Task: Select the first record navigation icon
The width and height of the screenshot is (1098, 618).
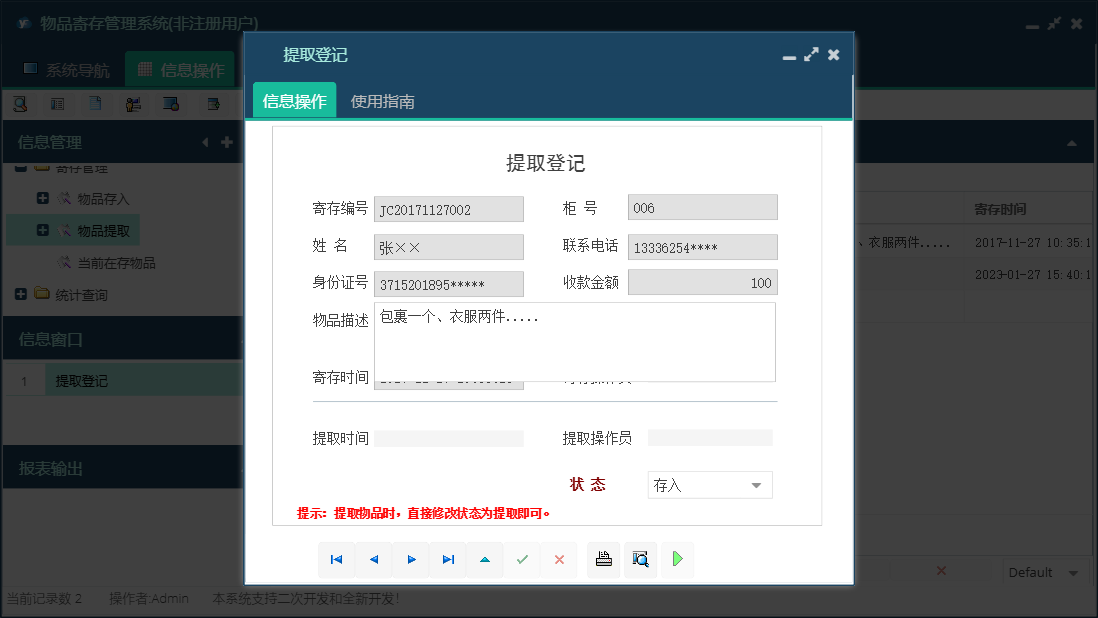Action: tap(336, 560)
